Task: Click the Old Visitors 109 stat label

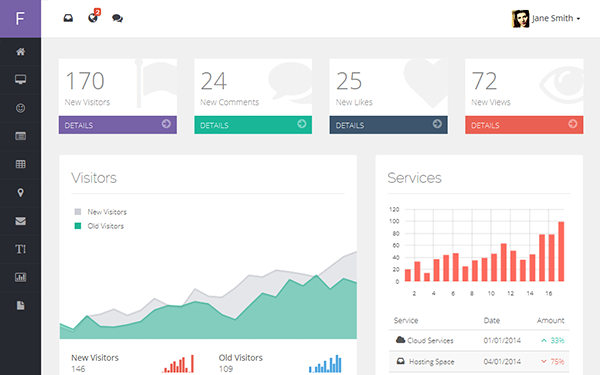Action: coord(241,363)
